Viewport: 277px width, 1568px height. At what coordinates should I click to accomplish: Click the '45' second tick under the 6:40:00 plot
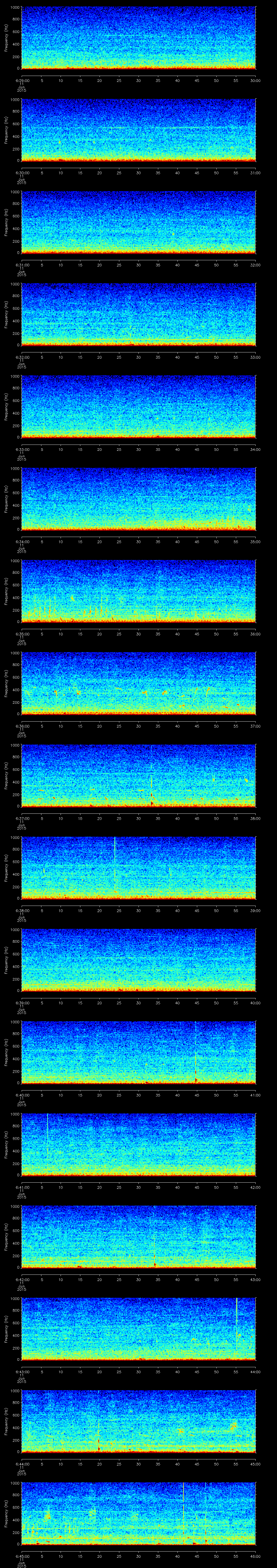[197, 1095]
